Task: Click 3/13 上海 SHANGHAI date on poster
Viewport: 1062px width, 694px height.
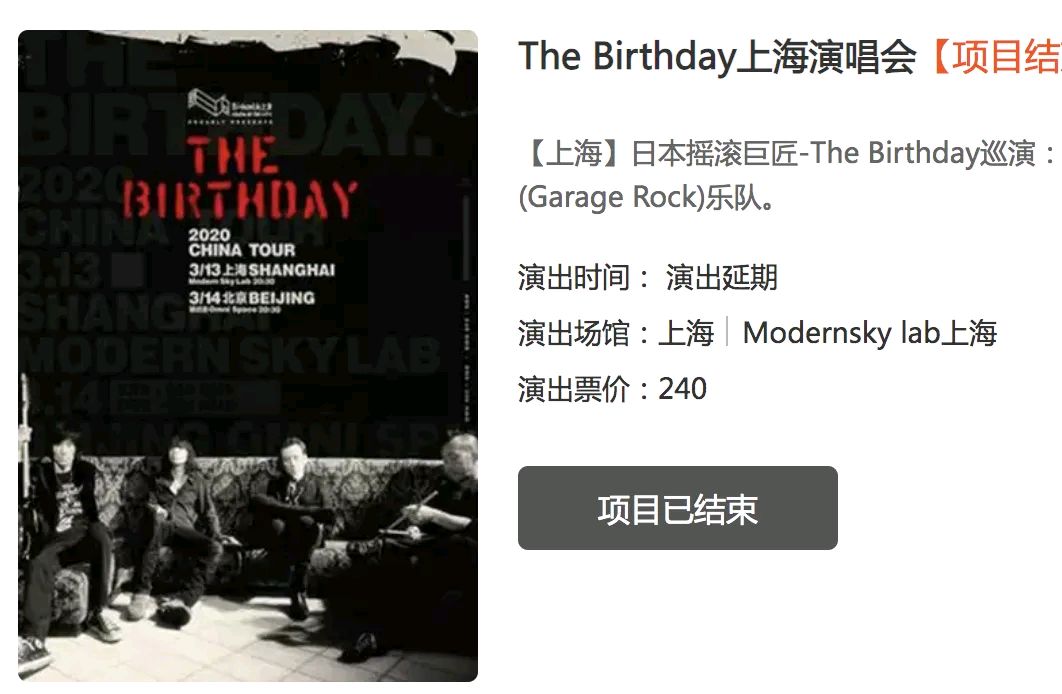Action: pos(261,273)
